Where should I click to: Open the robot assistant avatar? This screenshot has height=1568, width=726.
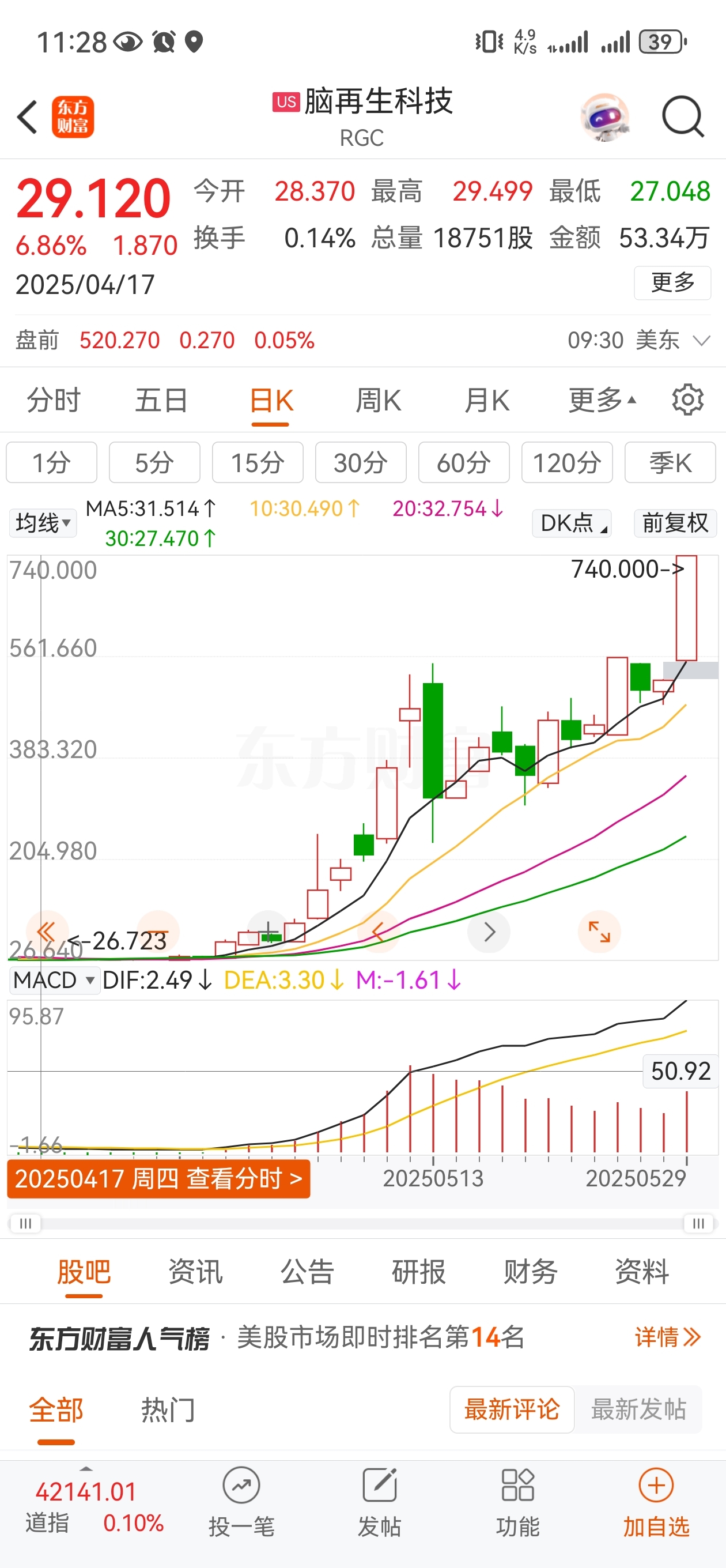pos(604,117)
